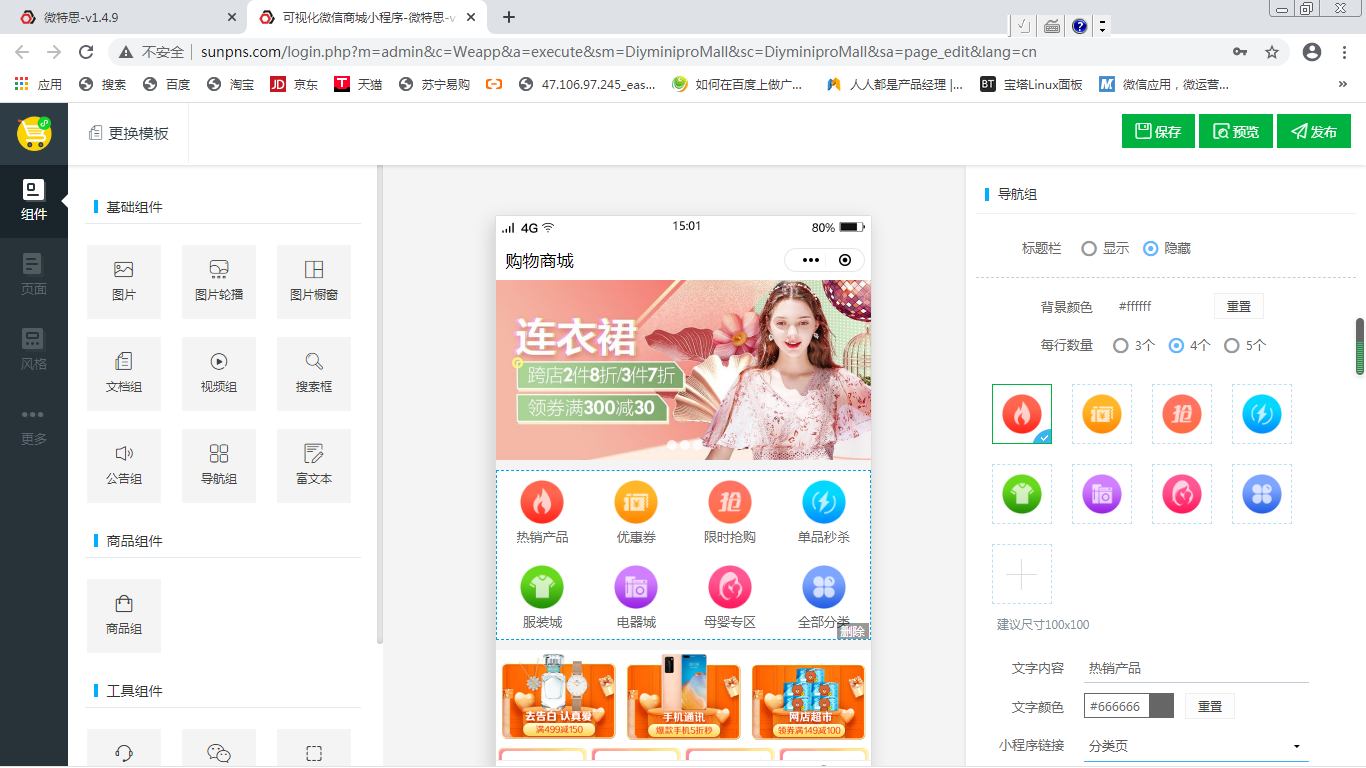Open the Chrome extensions overflow chevron
Image resolution: width=1366 pixels, height=768 pixels.
point(1343,85)
